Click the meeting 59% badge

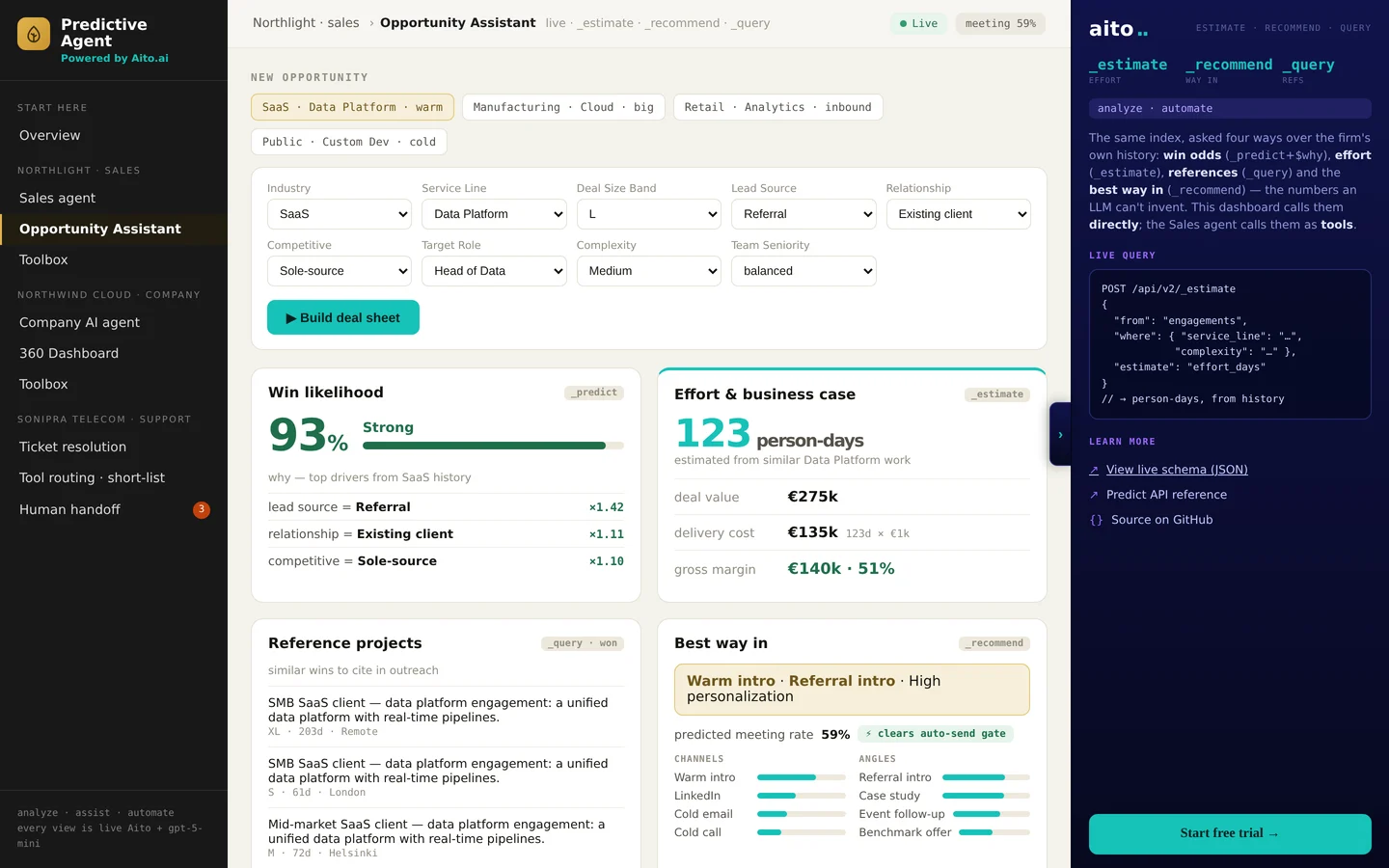1000,23
